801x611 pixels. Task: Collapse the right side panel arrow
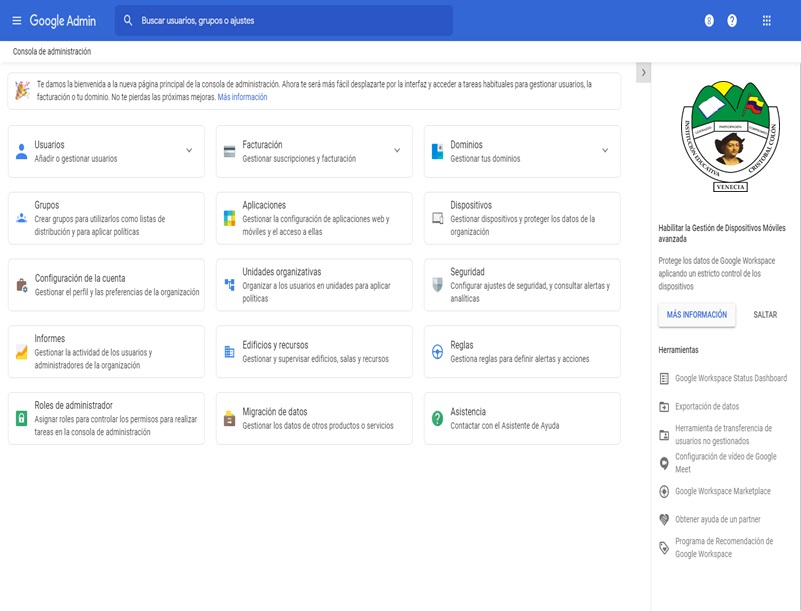(x=643, y=72)
